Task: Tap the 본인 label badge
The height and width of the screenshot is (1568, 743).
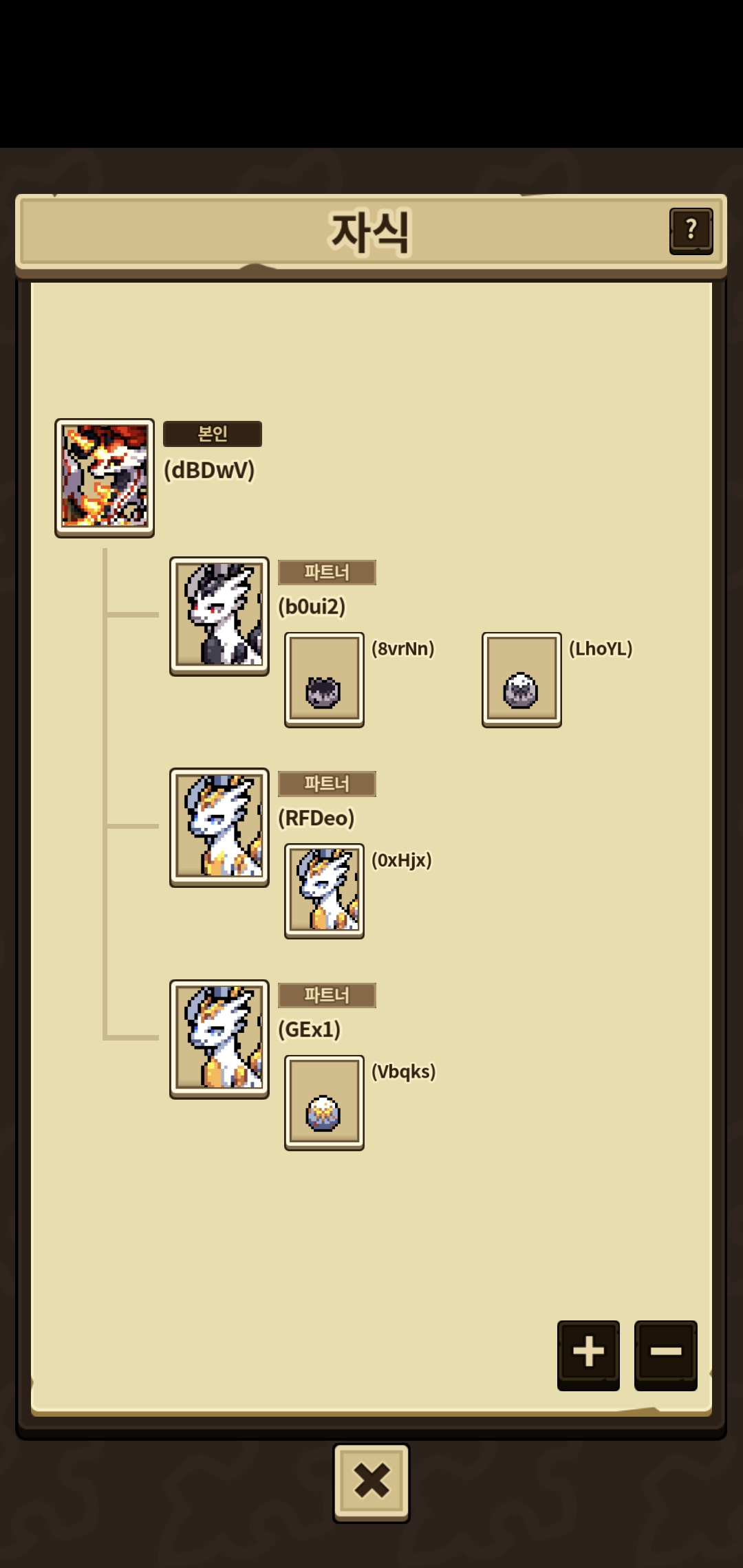Action: pyautogui.click(x=213, y=434)
